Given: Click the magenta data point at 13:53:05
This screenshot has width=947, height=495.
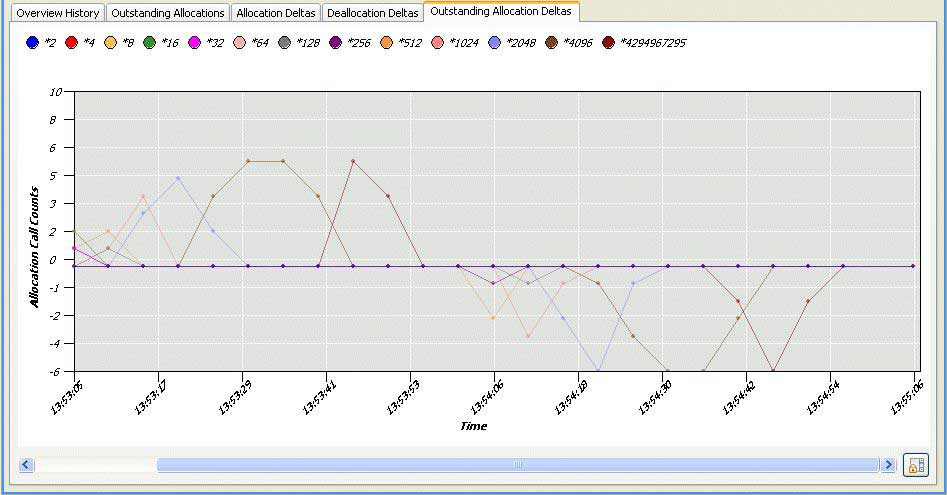Looking at the screenshot, I should pos(74,248).
